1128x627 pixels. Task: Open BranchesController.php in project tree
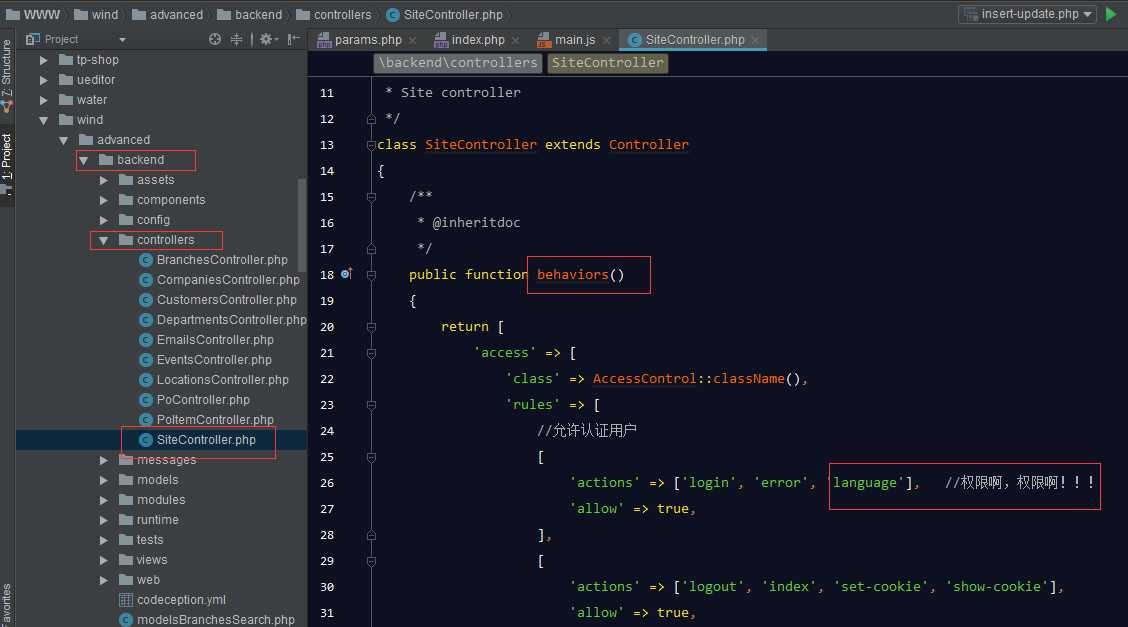[214, 260]
